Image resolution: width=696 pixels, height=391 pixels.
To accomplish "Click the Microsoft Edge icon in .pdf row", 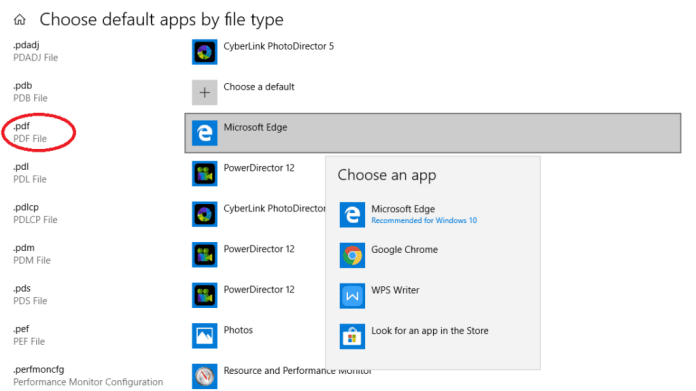I will (205, 133).
